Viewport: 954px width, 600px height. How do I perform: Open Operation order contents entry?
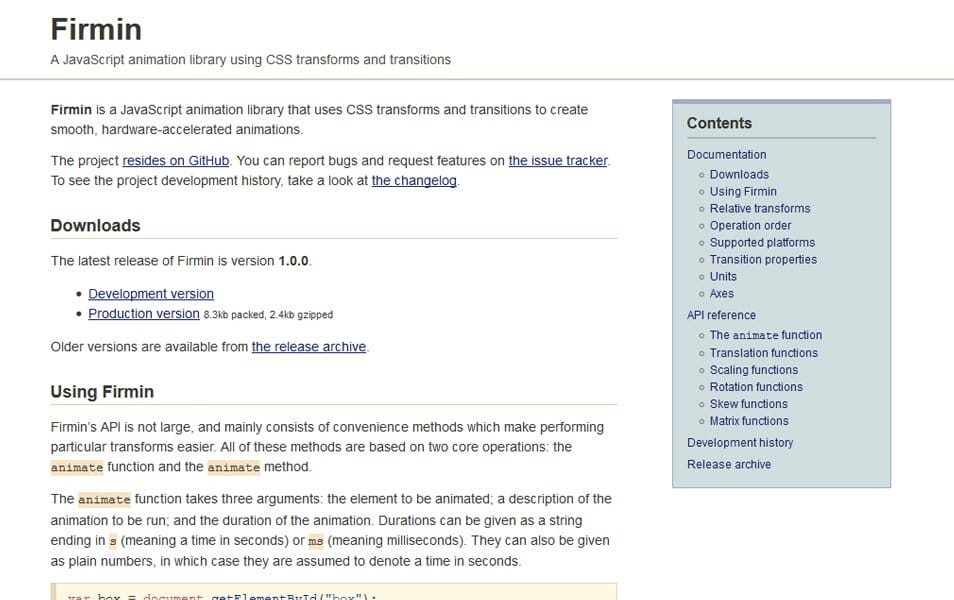click(750, 226)
